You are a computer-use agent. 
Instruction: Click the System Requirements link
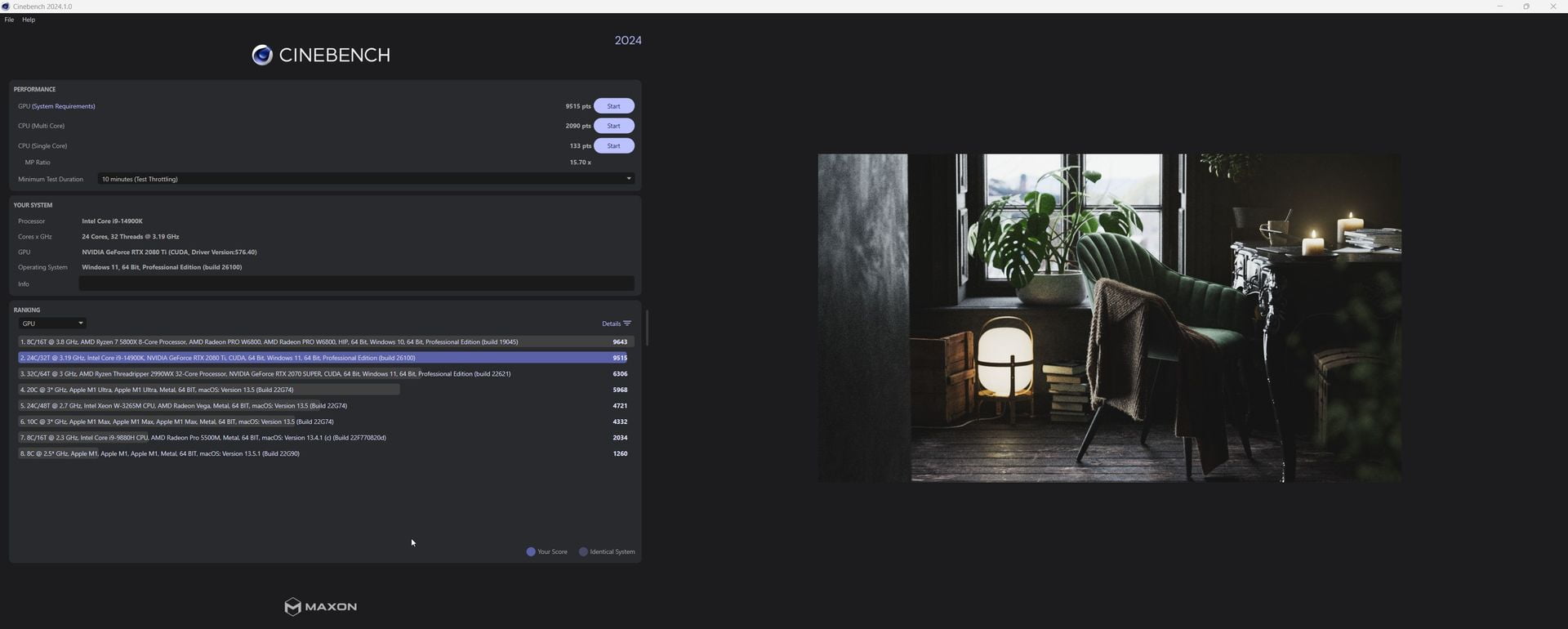[64, 106]
